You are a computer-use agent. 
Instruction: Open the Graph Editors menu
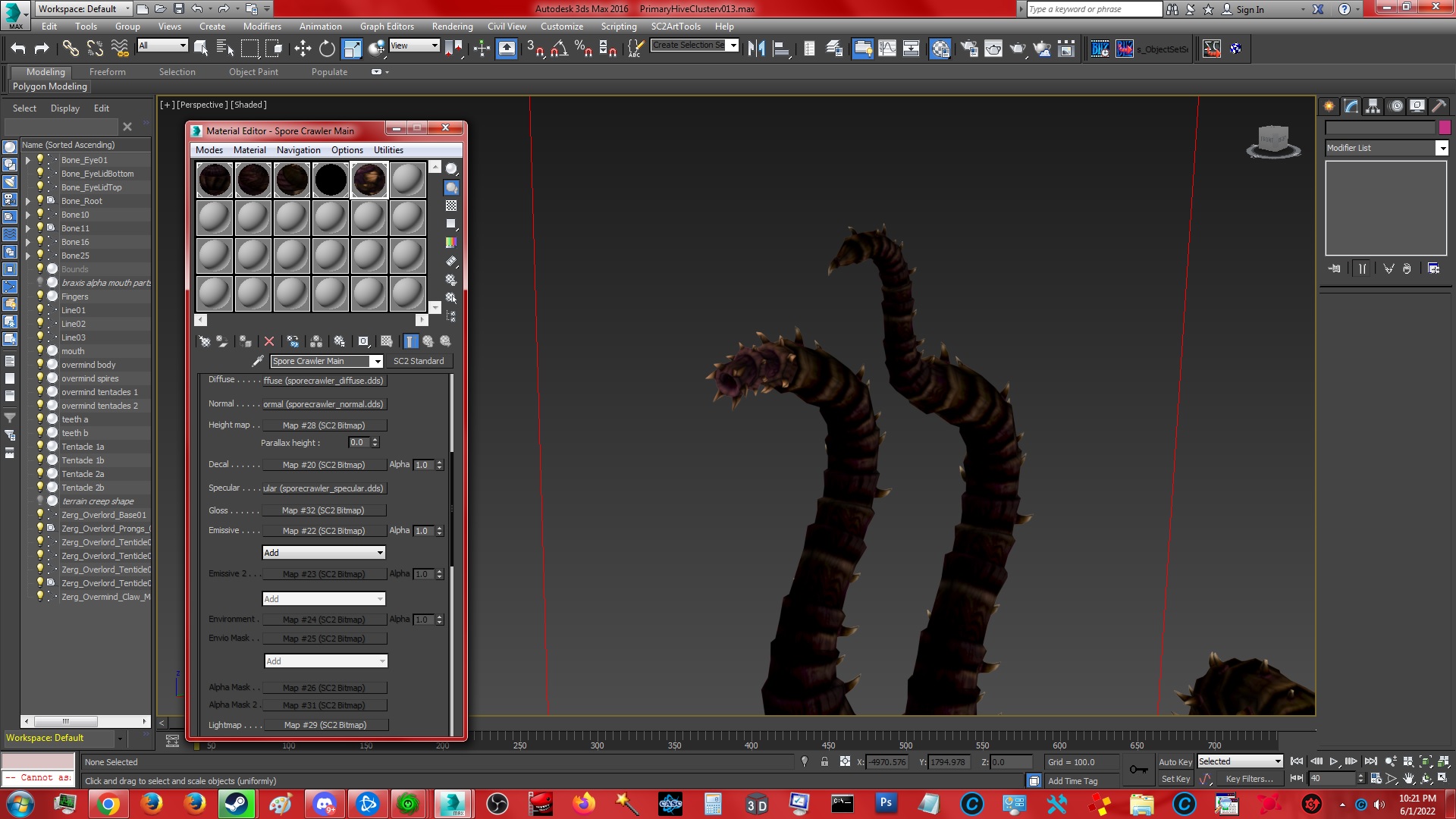tap(387, 26)
